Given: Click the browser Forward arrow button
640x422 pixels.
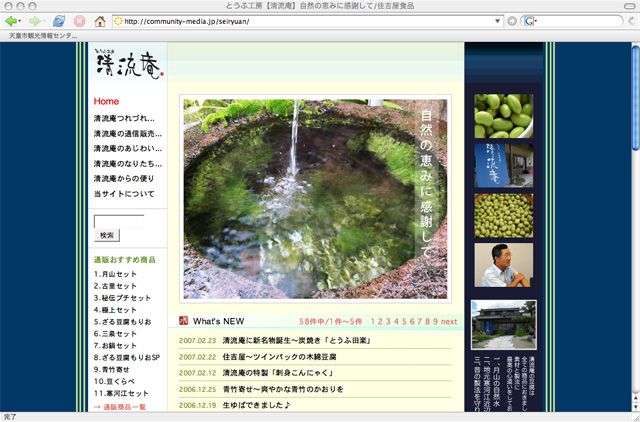Looking at the screenshot, I should click(x=35, y=20).
